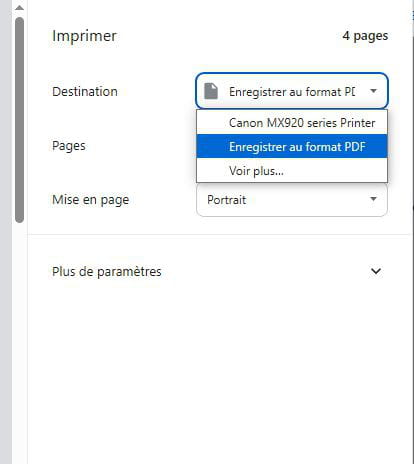The width and height of the screenshot is (414, 464).
Task: Expand the Plus de paramètres section
Action: click(x=218, y=271)
